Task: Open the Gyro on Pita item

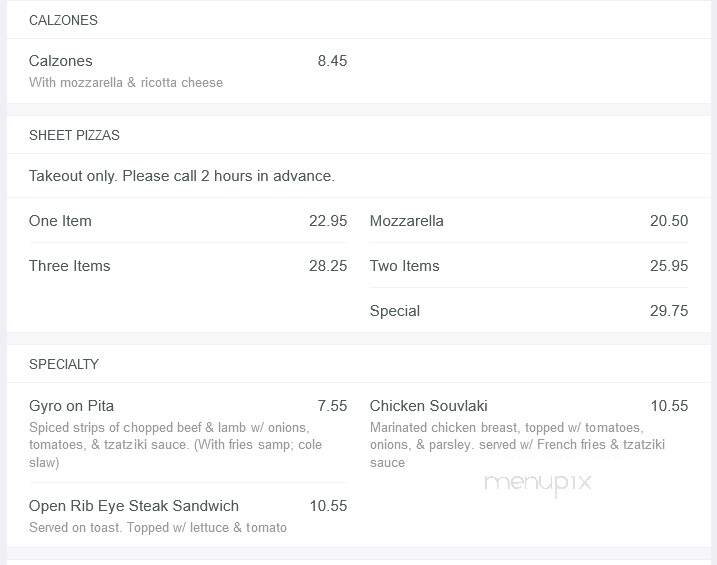Action: 71,406
